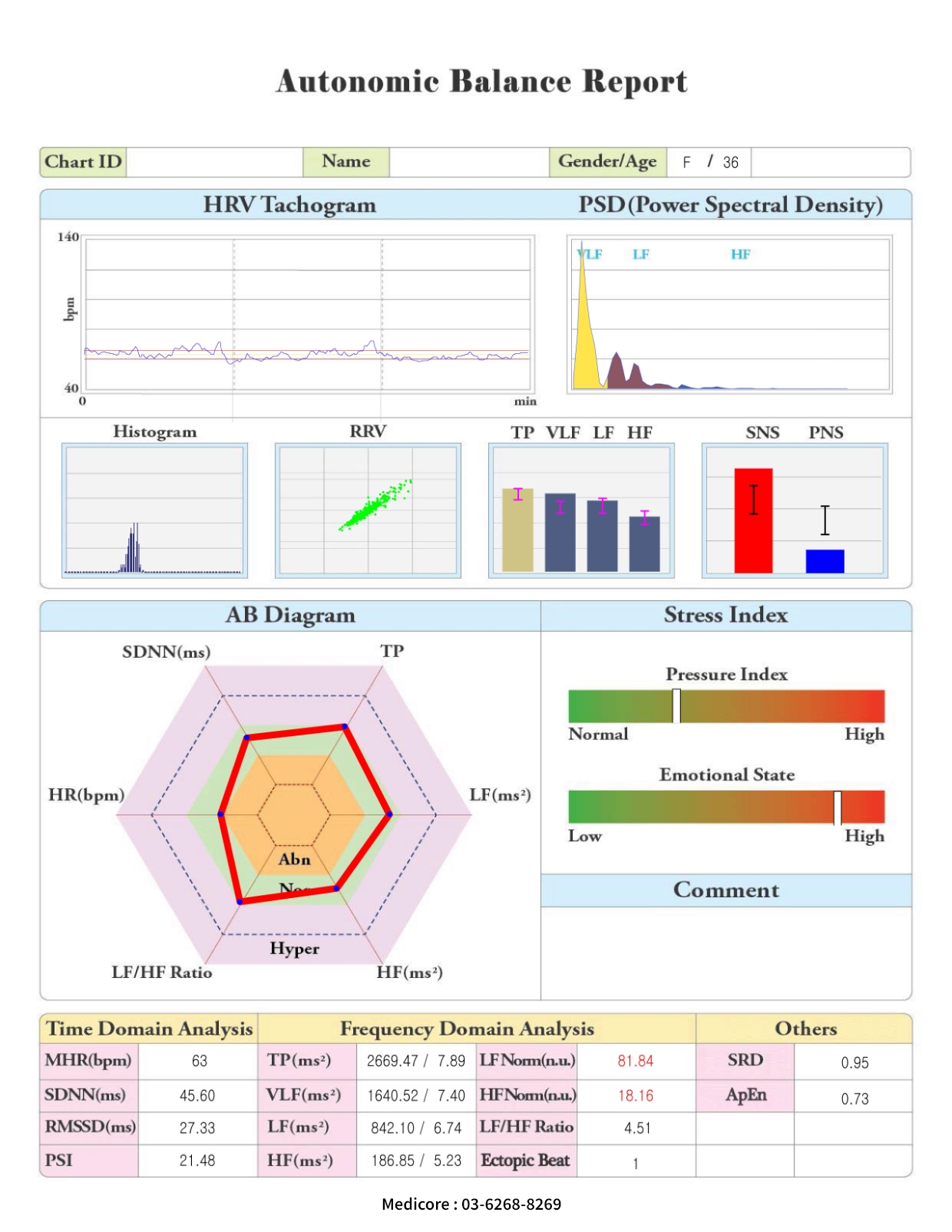
Task: Click the PSD(Power Spectral Density) heading
Action: click(x=730, y=205)
